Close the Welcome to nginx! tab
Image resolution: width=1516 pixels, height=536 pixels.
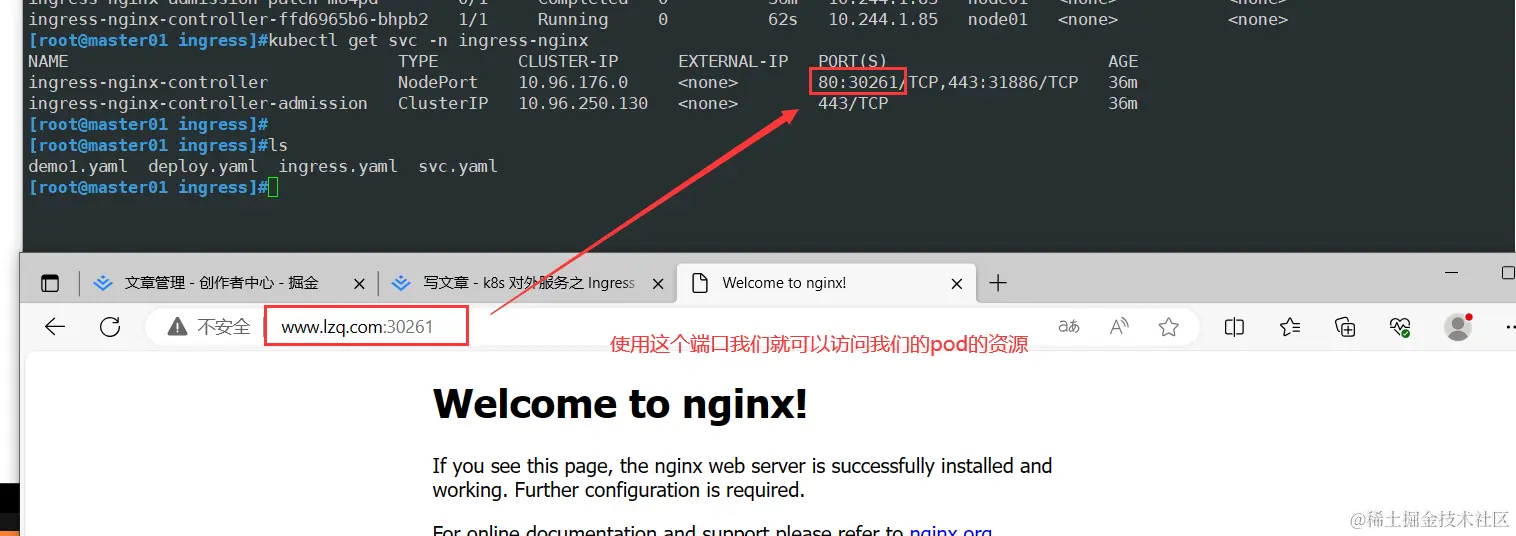pyautogui.click(x=957, y=284)
